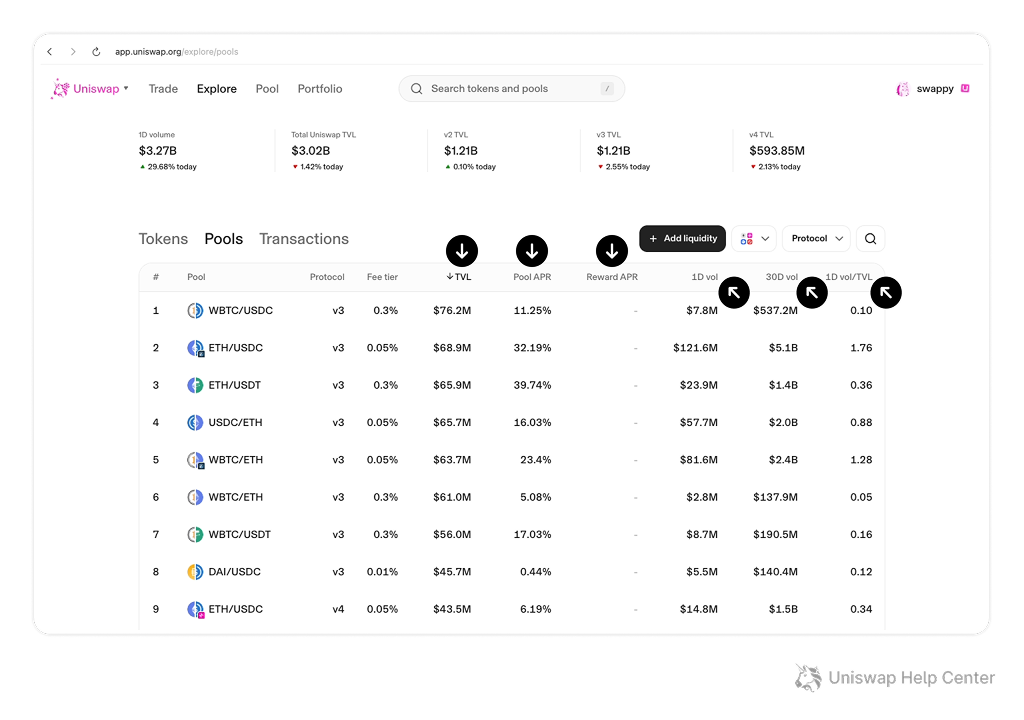
Task: Open the Trade menu item
Action: pyautogui.click(x=163, y=89)
